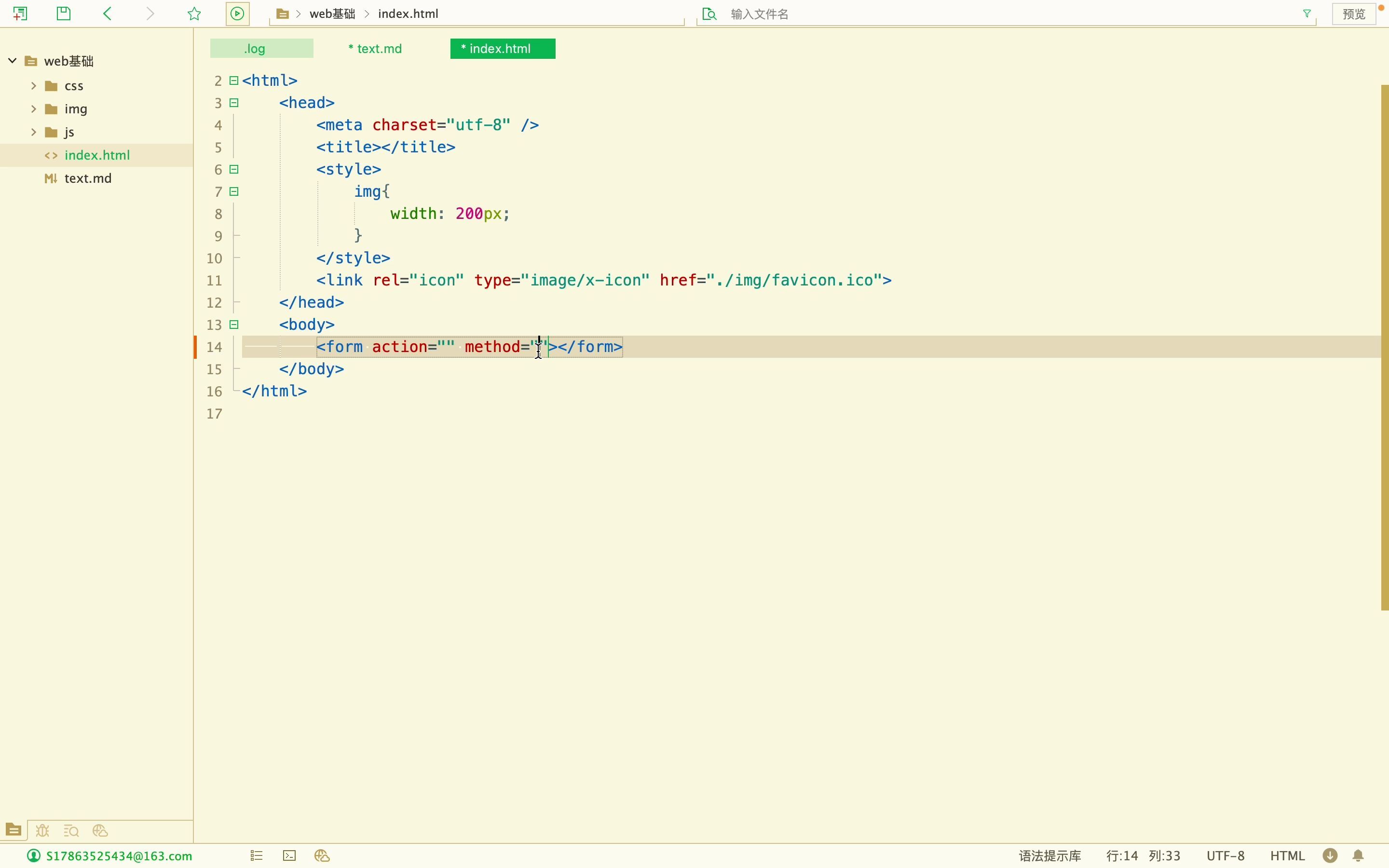Click the search list icon at sidebar bottom
Image resolution: width=1389 pixels, height=868 pixels.
tap(71, 831)
